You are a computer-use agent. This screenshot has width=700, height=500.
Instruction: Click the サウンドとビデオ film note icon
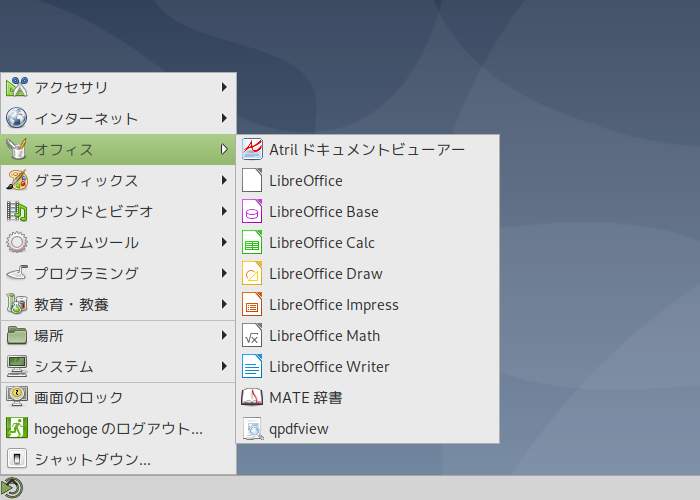[17, 211]
